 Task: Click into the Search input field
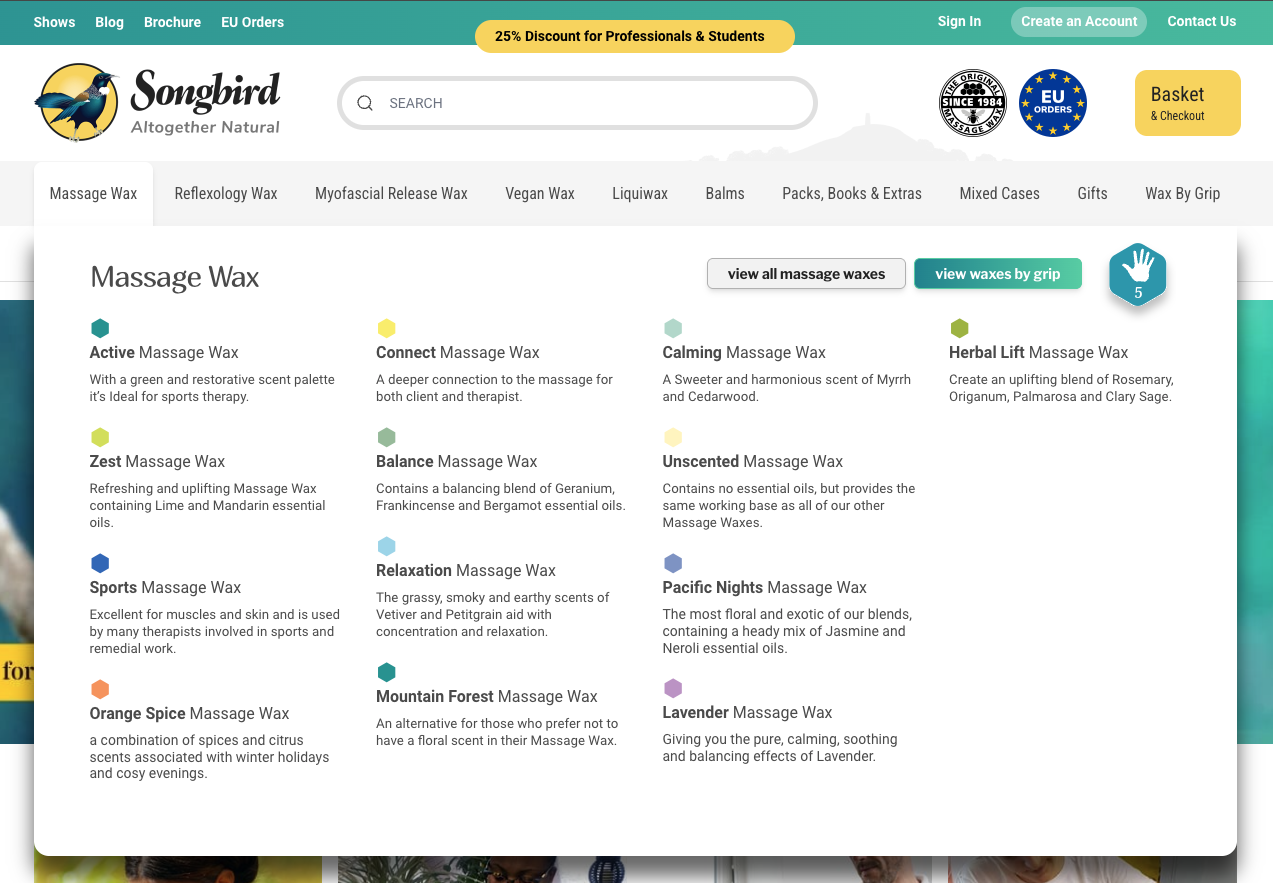590,103
